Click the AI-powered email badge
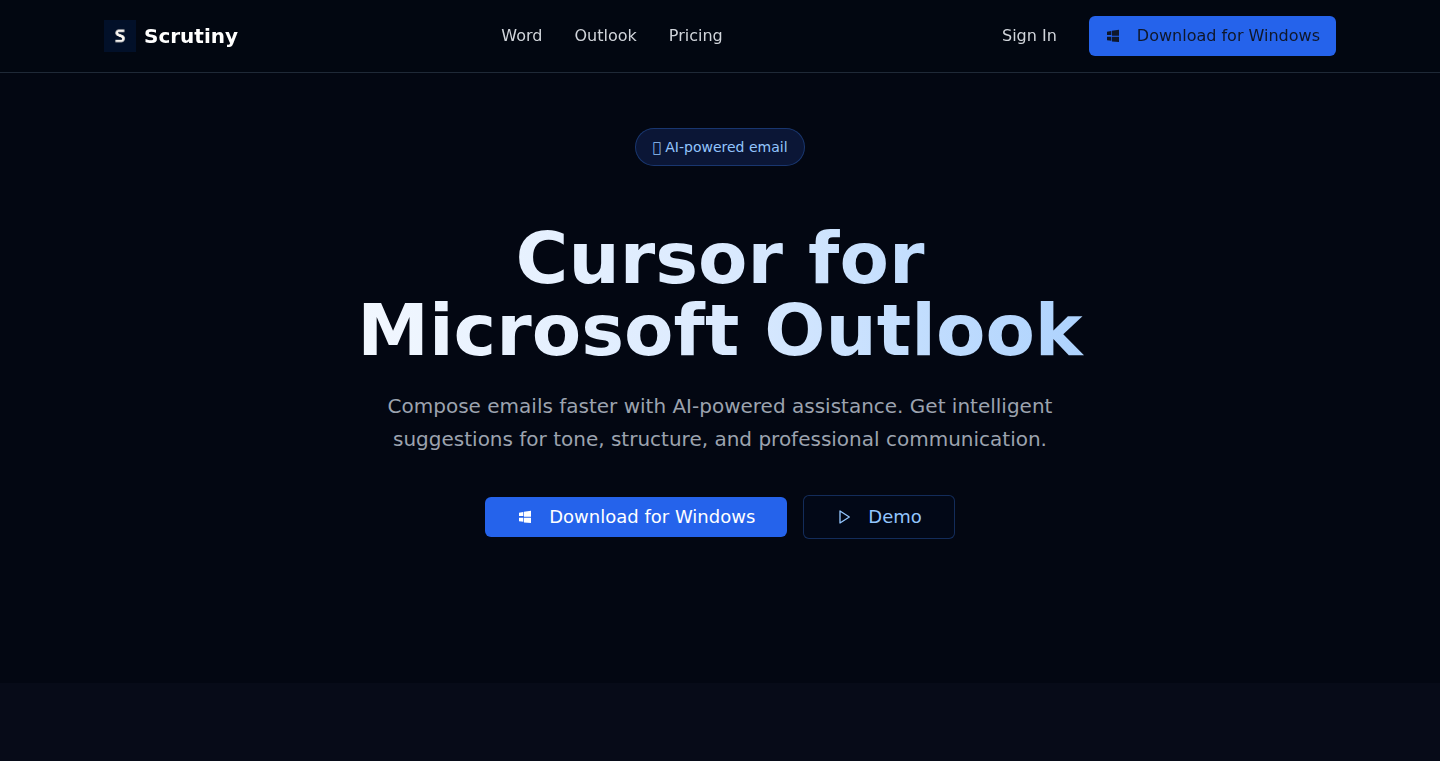1440x761 pixels. click(x=720, y=147)
